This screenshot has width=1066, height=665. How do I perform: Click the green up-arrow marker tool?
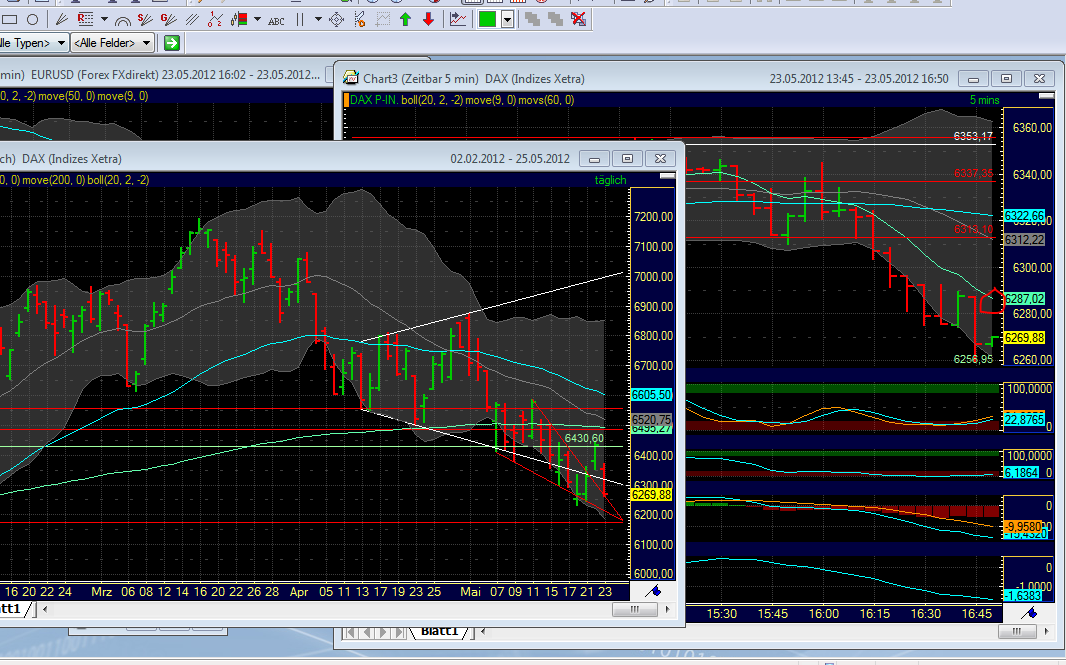point(404,18)
